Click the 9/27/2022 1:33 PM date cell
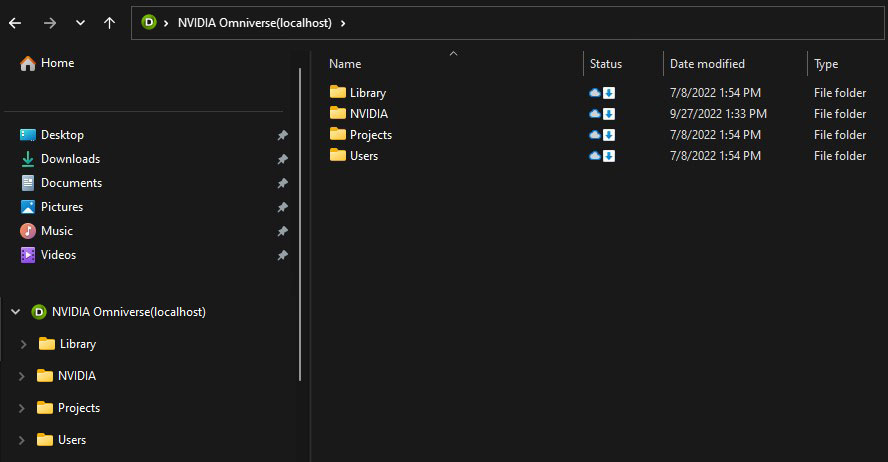The width and height of the screenshot is (888, 462). click(718, 114)
